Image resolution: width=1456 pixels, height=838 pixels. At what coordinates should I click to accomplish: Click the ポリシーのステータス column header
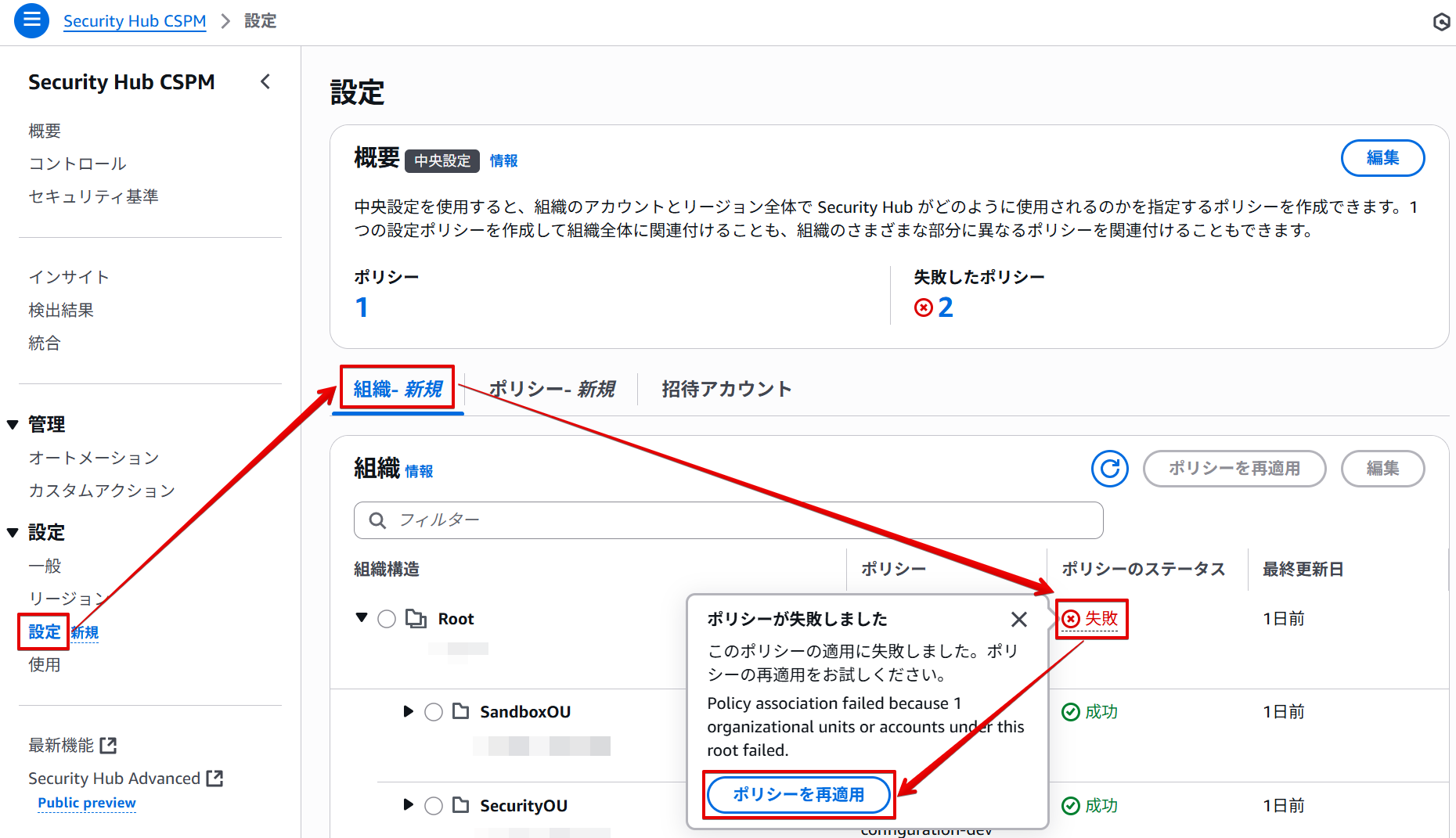click(1143, 569)
